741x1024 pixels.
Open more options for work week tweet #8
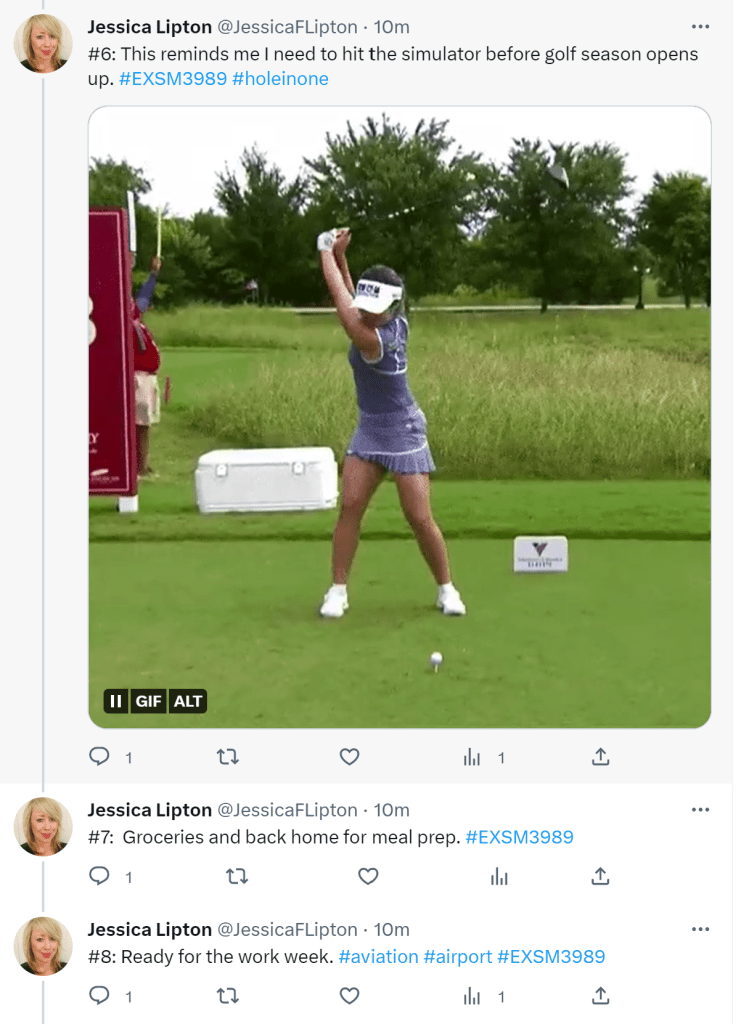tap(700, 929)
